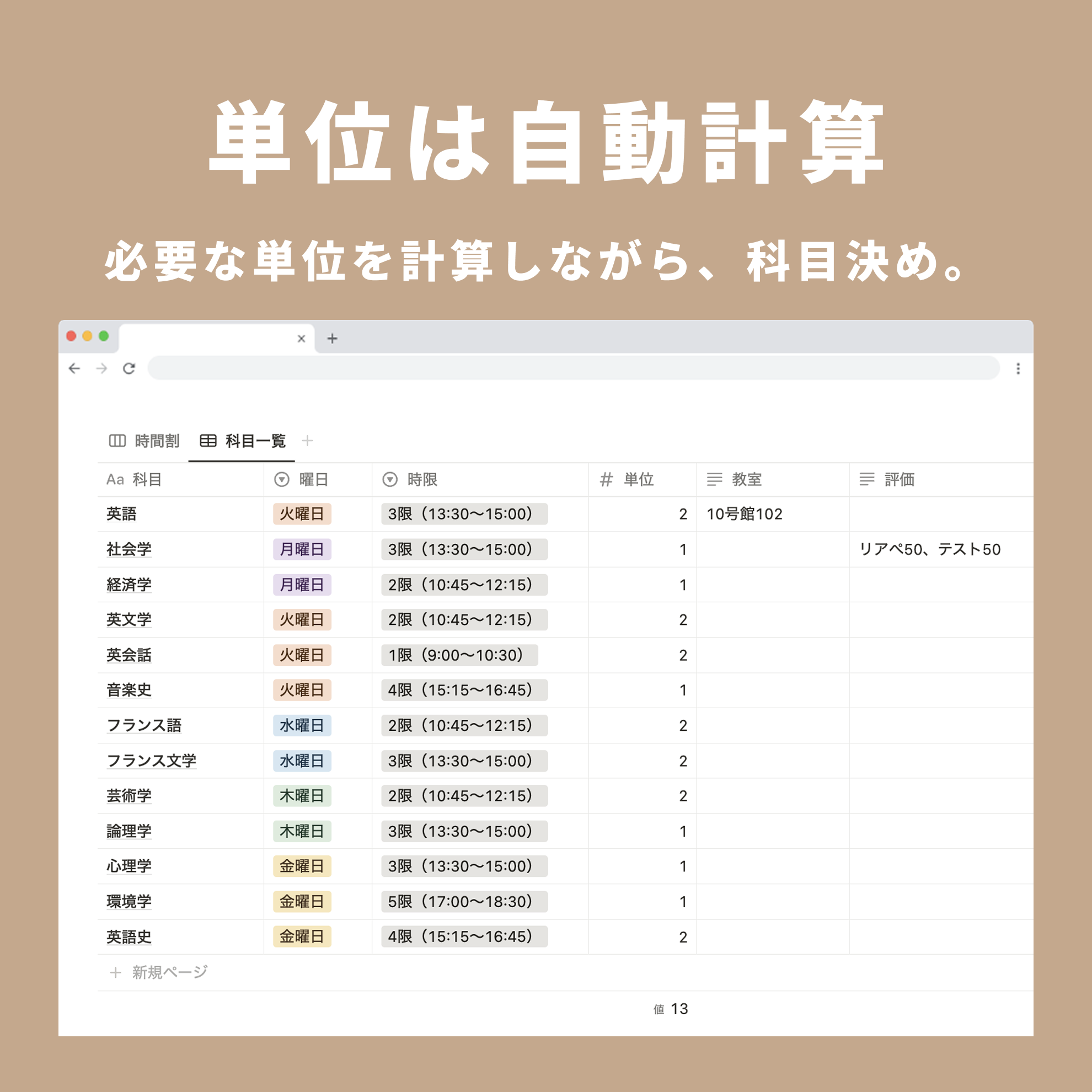1092x1092 pixels.
Task: Open the フランス文学 subject page
Action: pos(152,761)
